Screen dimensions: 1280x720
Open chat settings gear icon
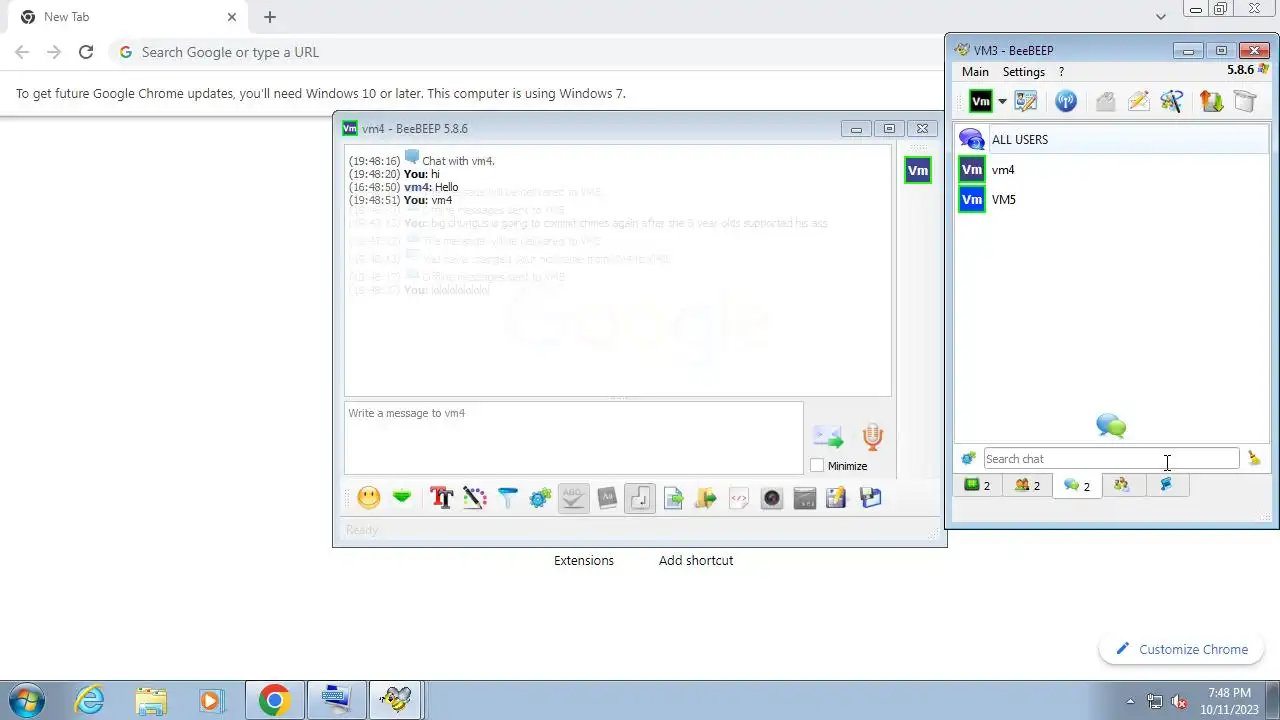click(540, 497)
